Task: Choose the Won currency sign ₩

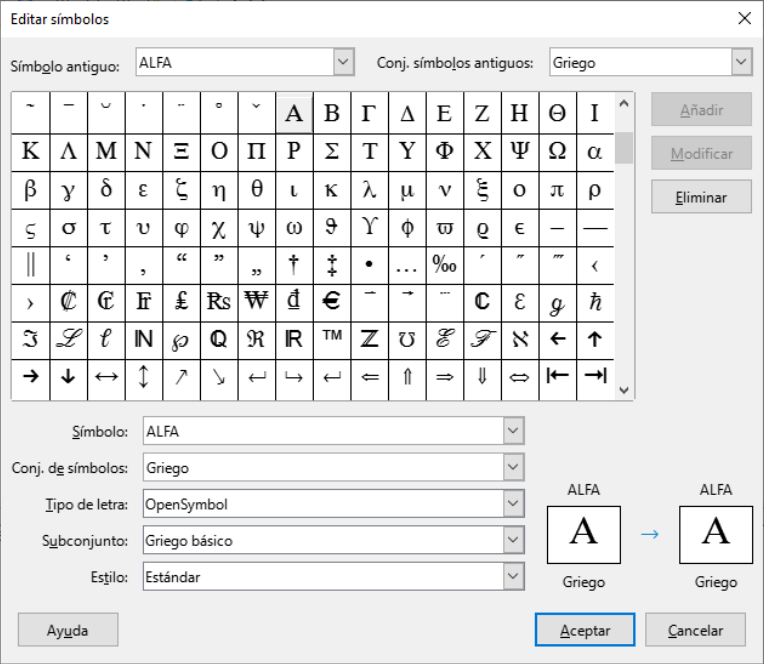Action: pos(256,302)
